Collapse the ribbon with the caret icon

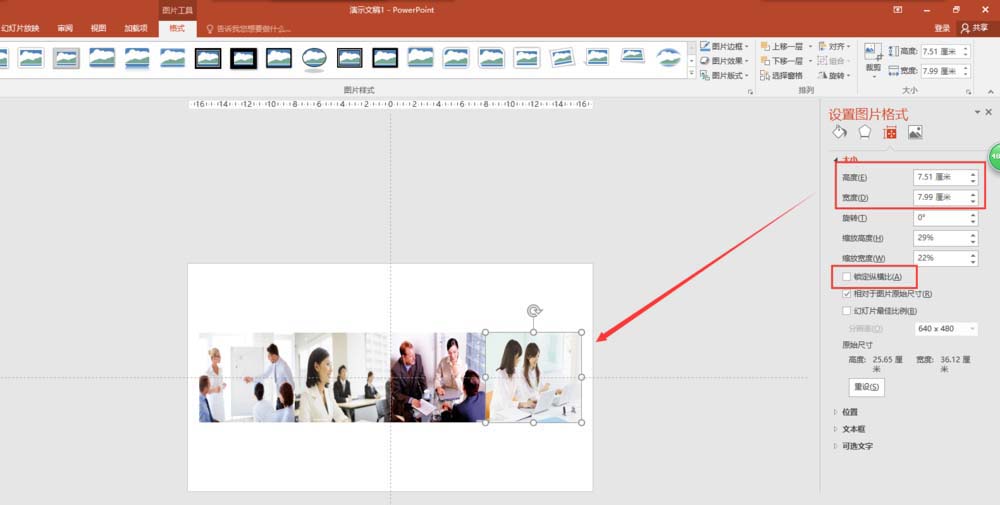pos(990,92)
